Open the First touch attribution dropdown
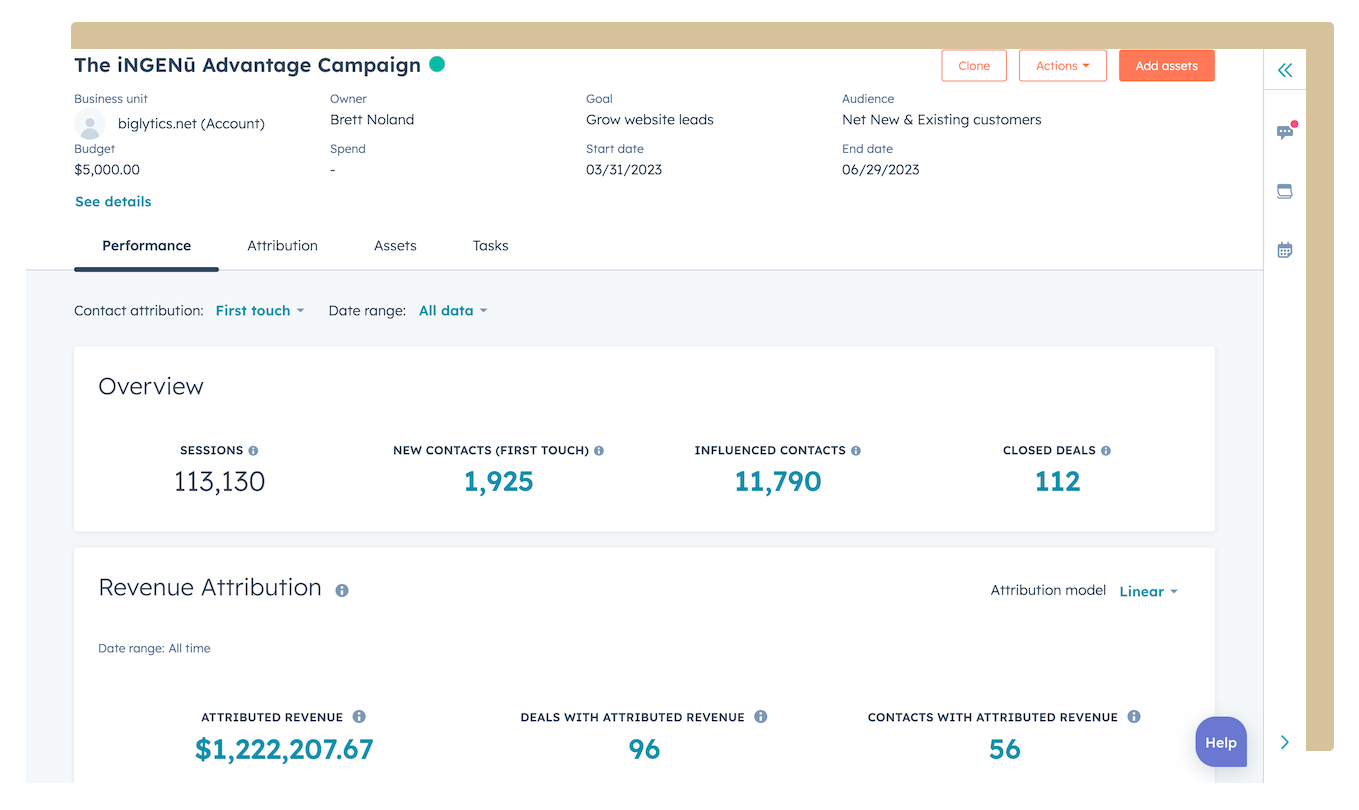 (x=260, y=311)
